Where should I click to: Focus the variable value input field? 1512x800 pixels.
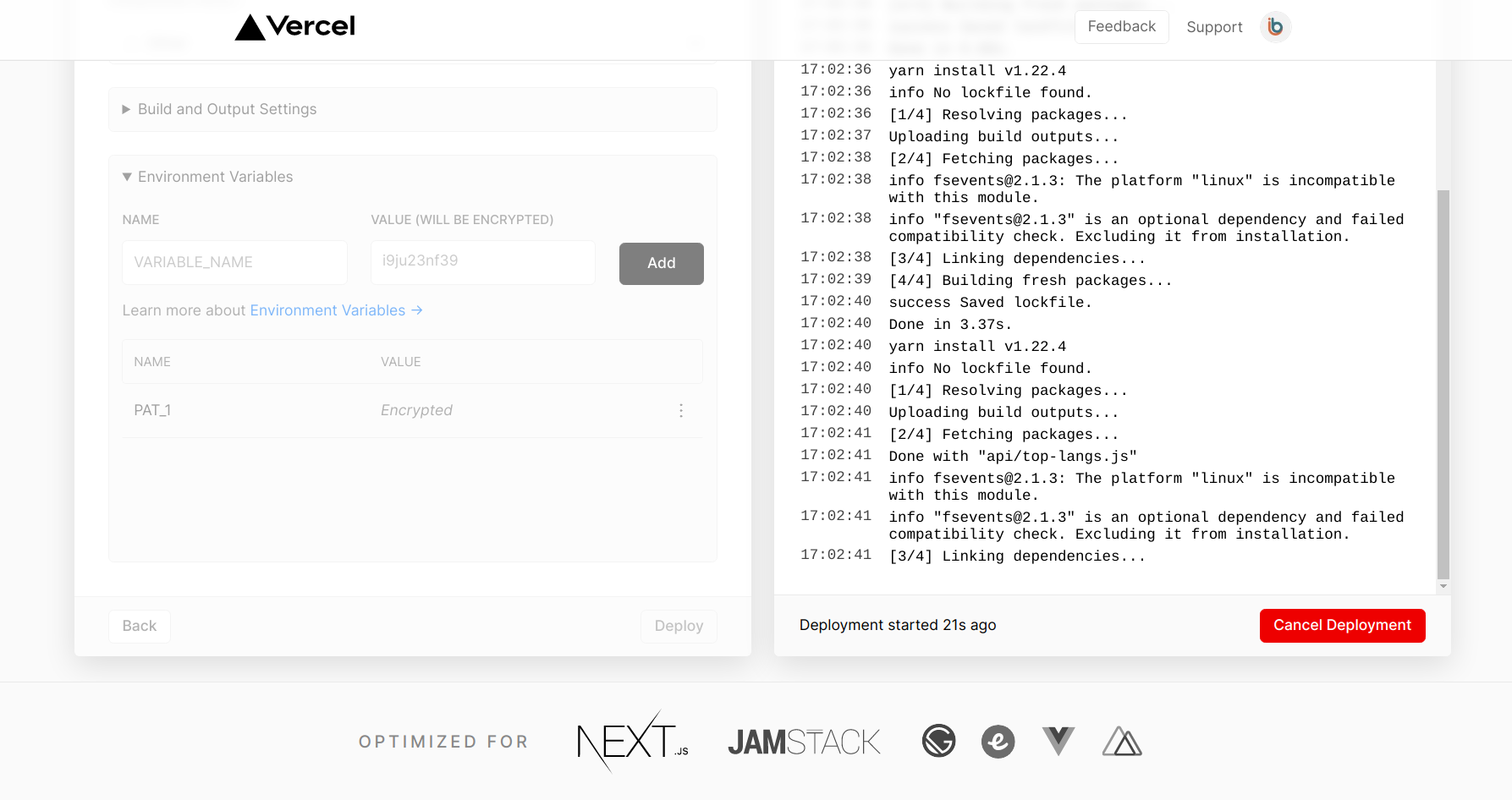482,263
